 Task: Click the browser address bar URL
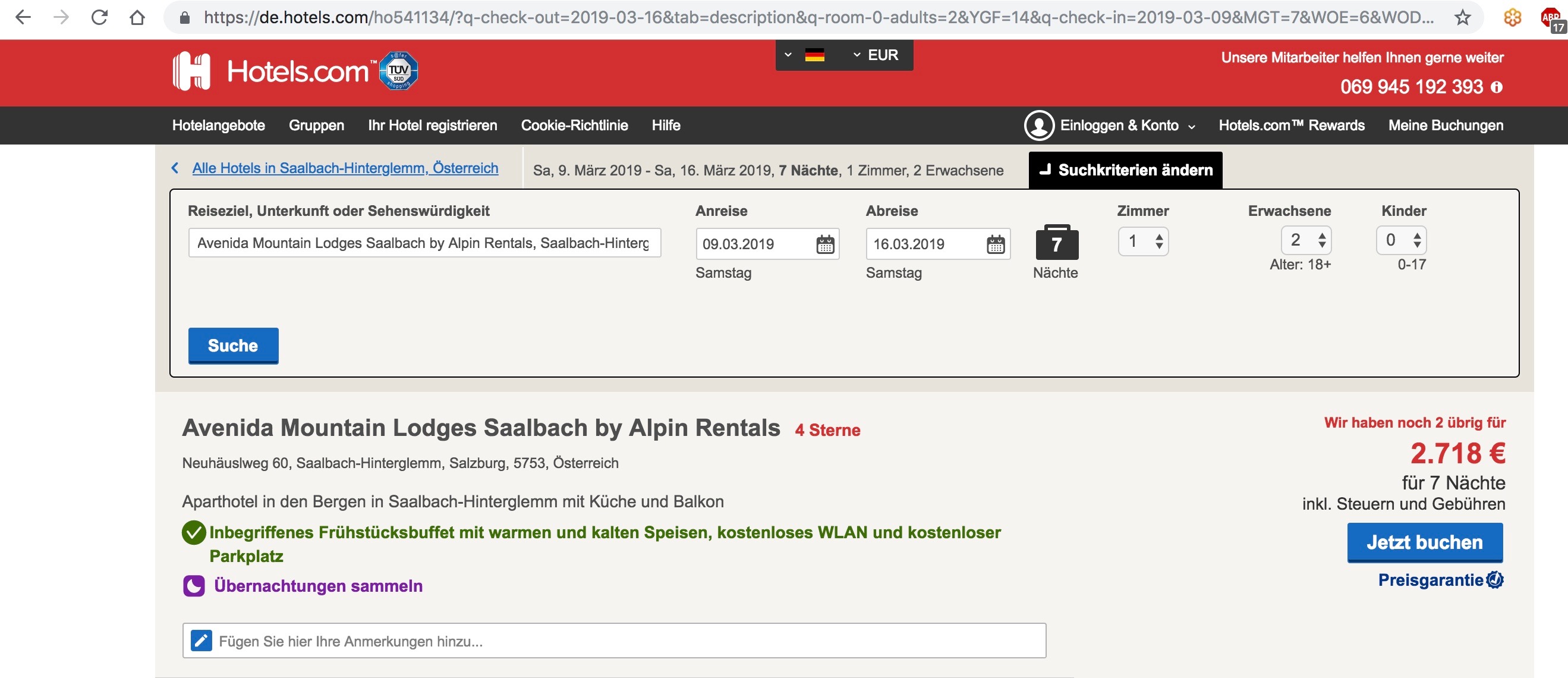coord(818,18)
